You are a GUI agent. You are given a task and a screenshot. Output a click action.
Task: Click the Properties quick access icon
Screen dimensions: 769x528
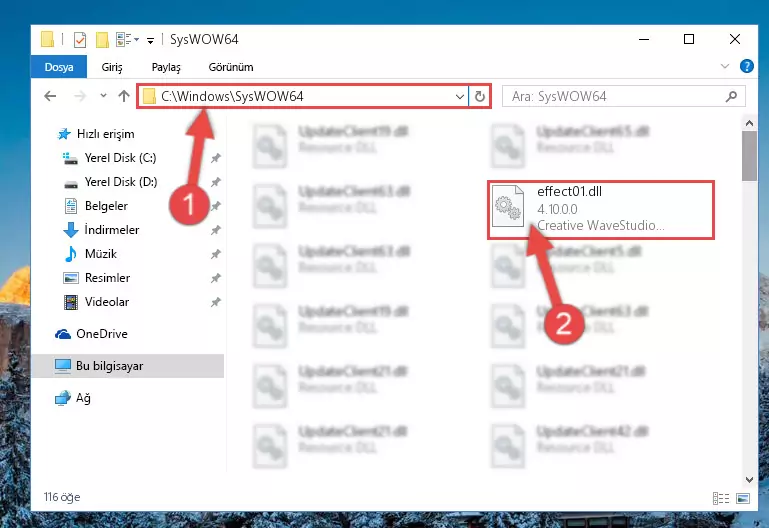(x=79, y=39)
